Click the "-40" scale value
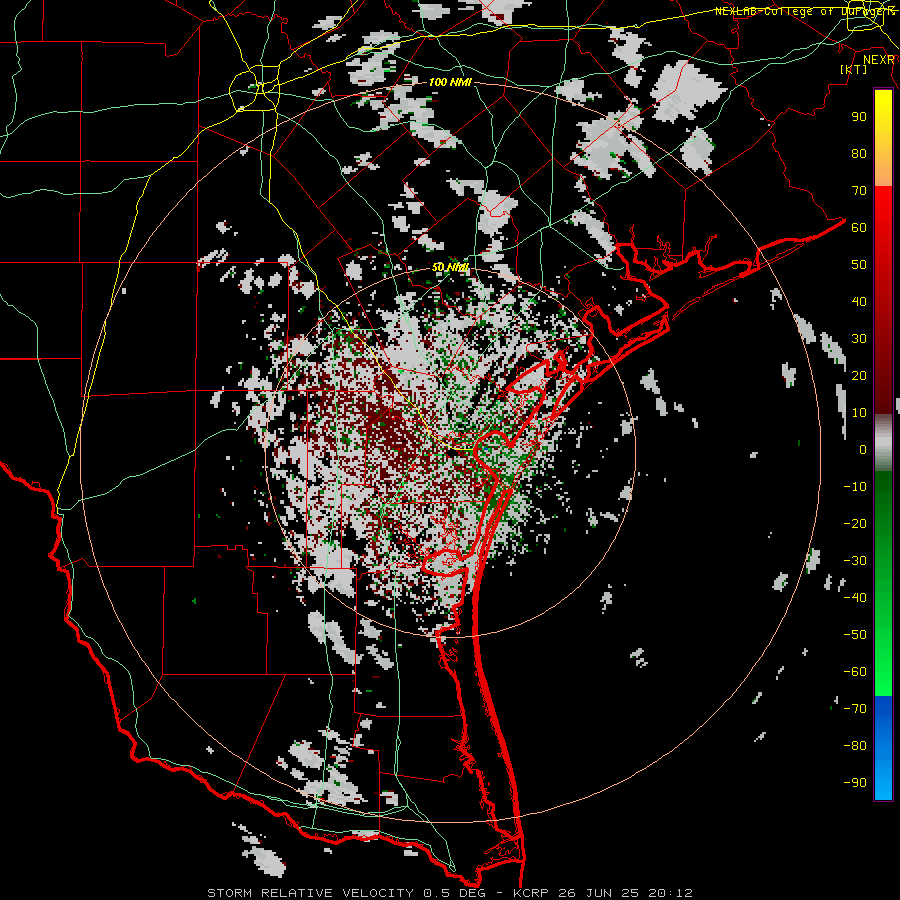Image resolution: width=900 pixels, height=900 pixels. click(x=855, y=598)
